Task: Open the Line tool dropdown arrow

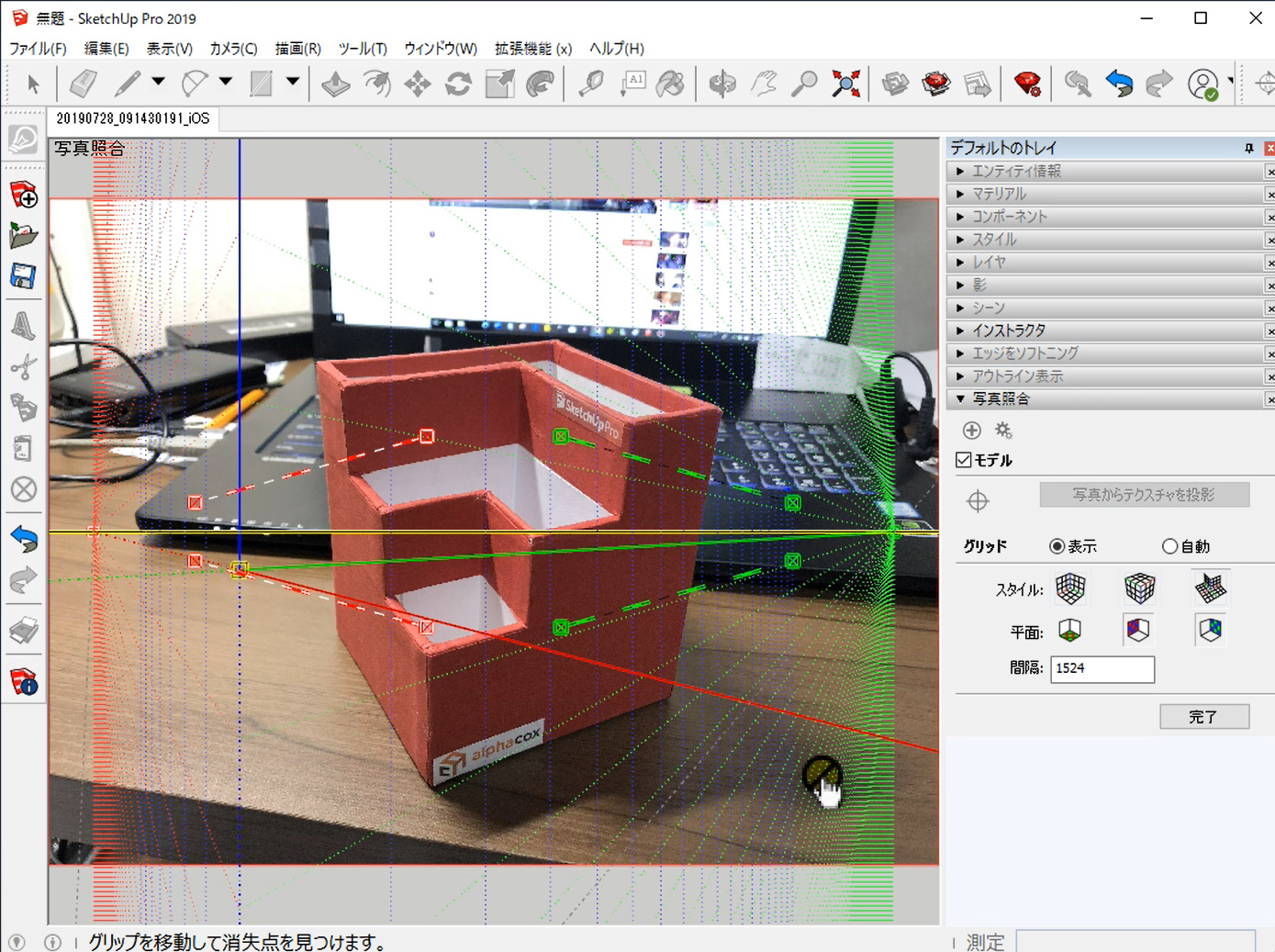Action: coord(158,82)
